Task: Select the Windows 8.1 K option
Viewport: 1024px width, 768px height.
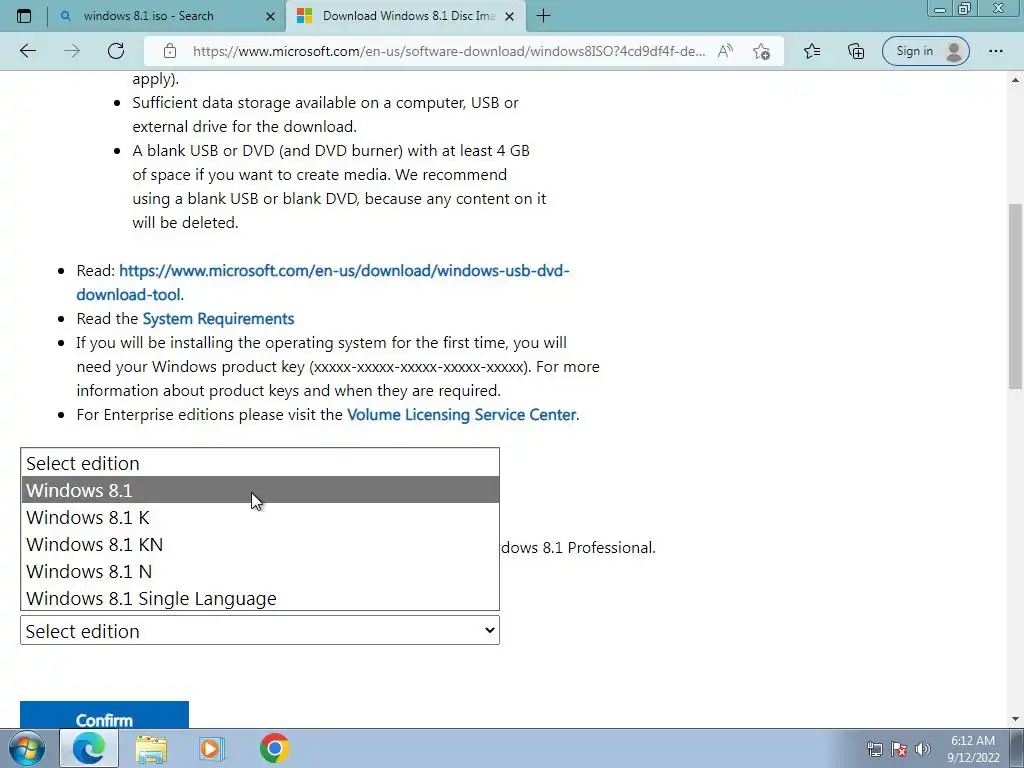Action: [260, 517]
